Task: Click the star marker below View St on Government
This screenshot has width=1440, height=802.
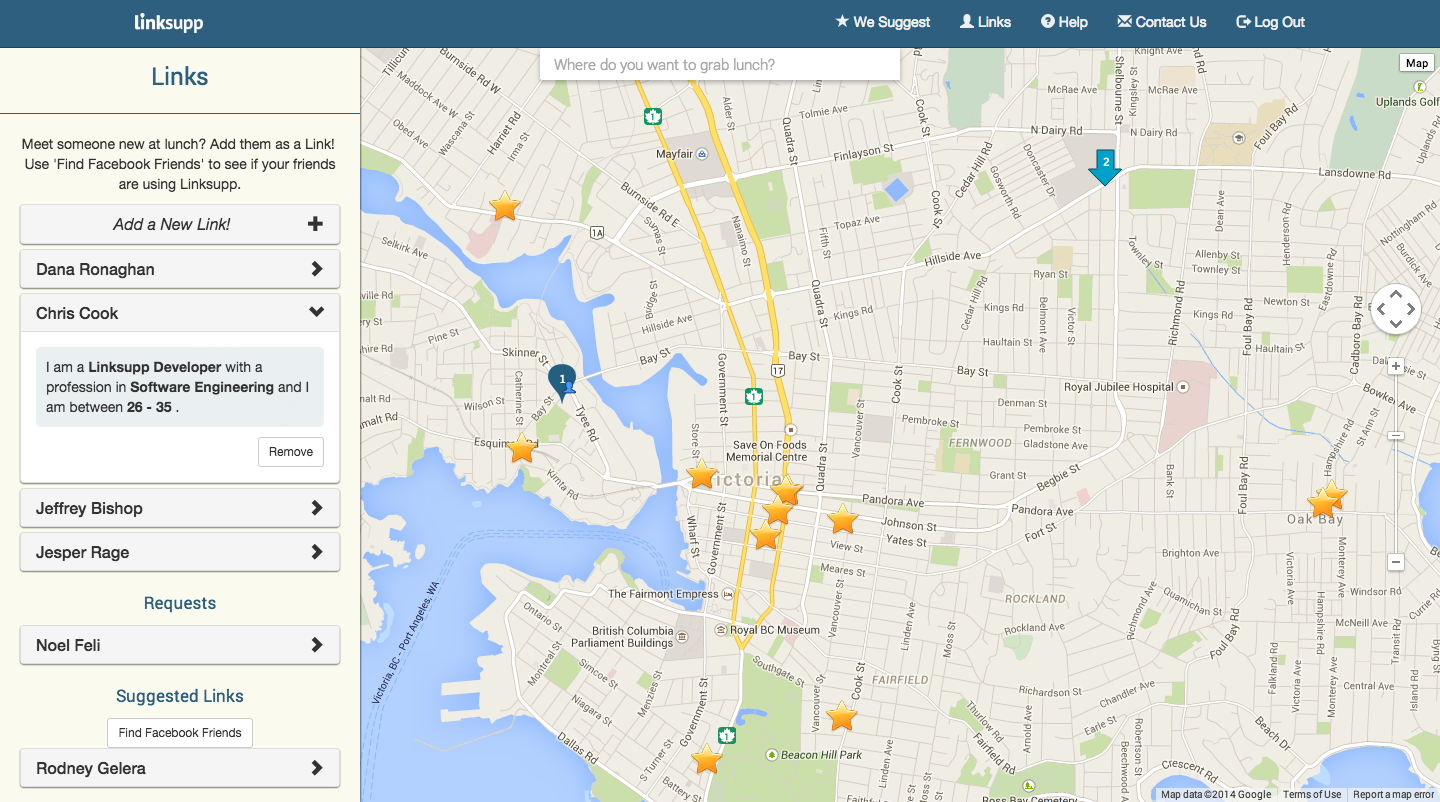Action: 765,536
